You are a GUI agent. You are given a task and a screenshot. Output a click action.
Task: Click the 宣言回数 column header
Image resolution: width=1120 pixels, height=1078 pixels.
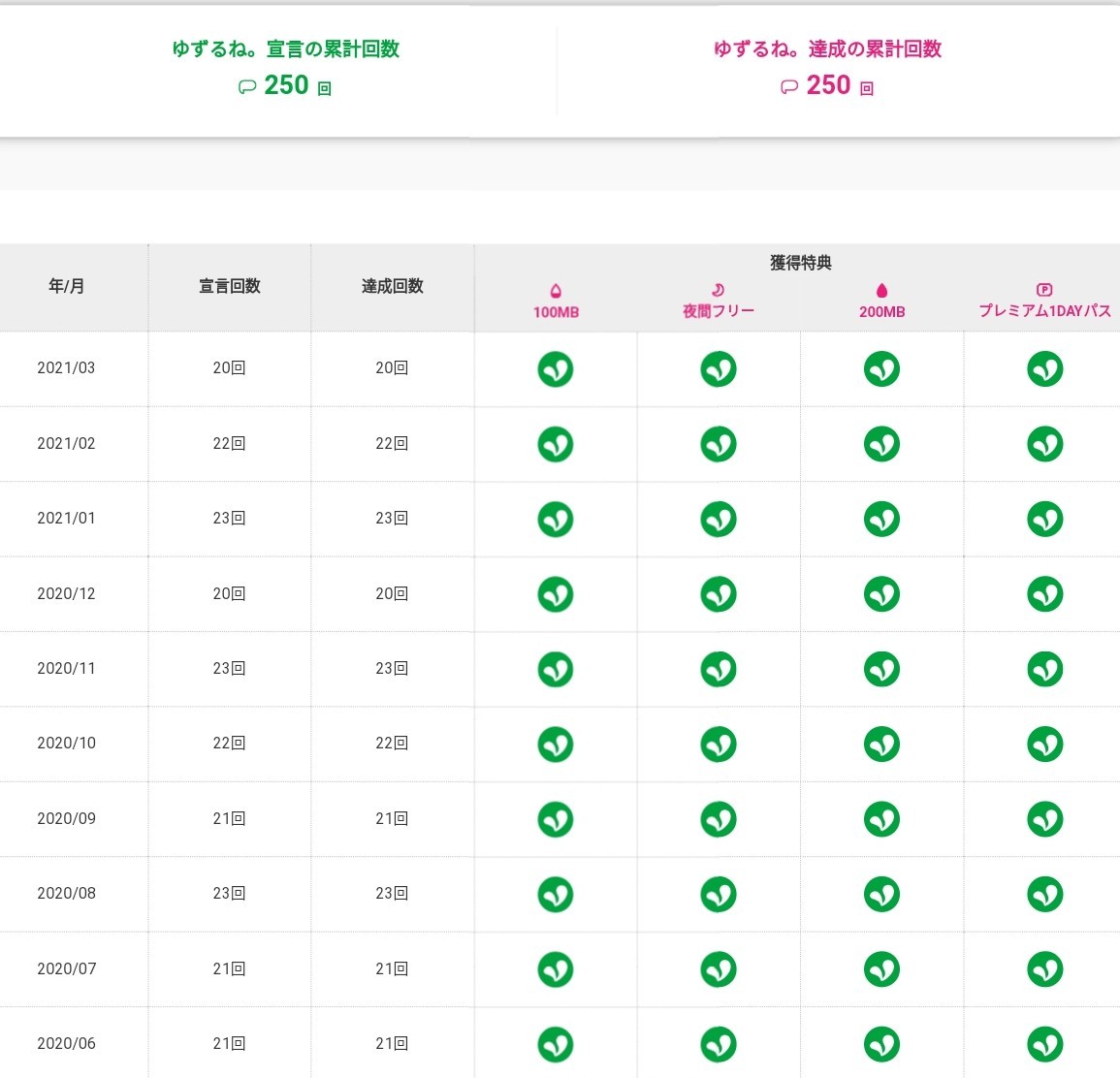[x=230, y=287]
